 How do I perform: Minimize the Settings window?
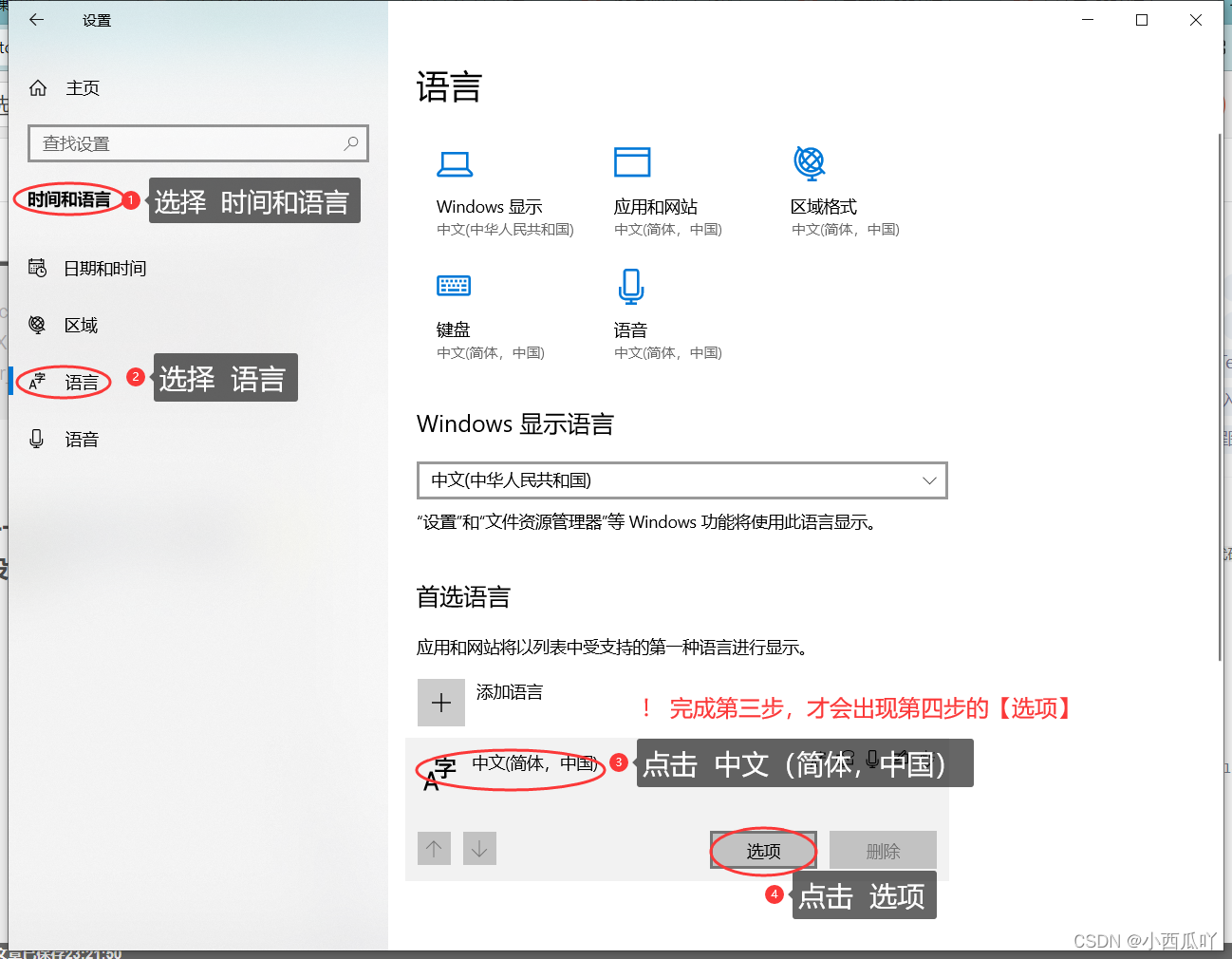1088,19
